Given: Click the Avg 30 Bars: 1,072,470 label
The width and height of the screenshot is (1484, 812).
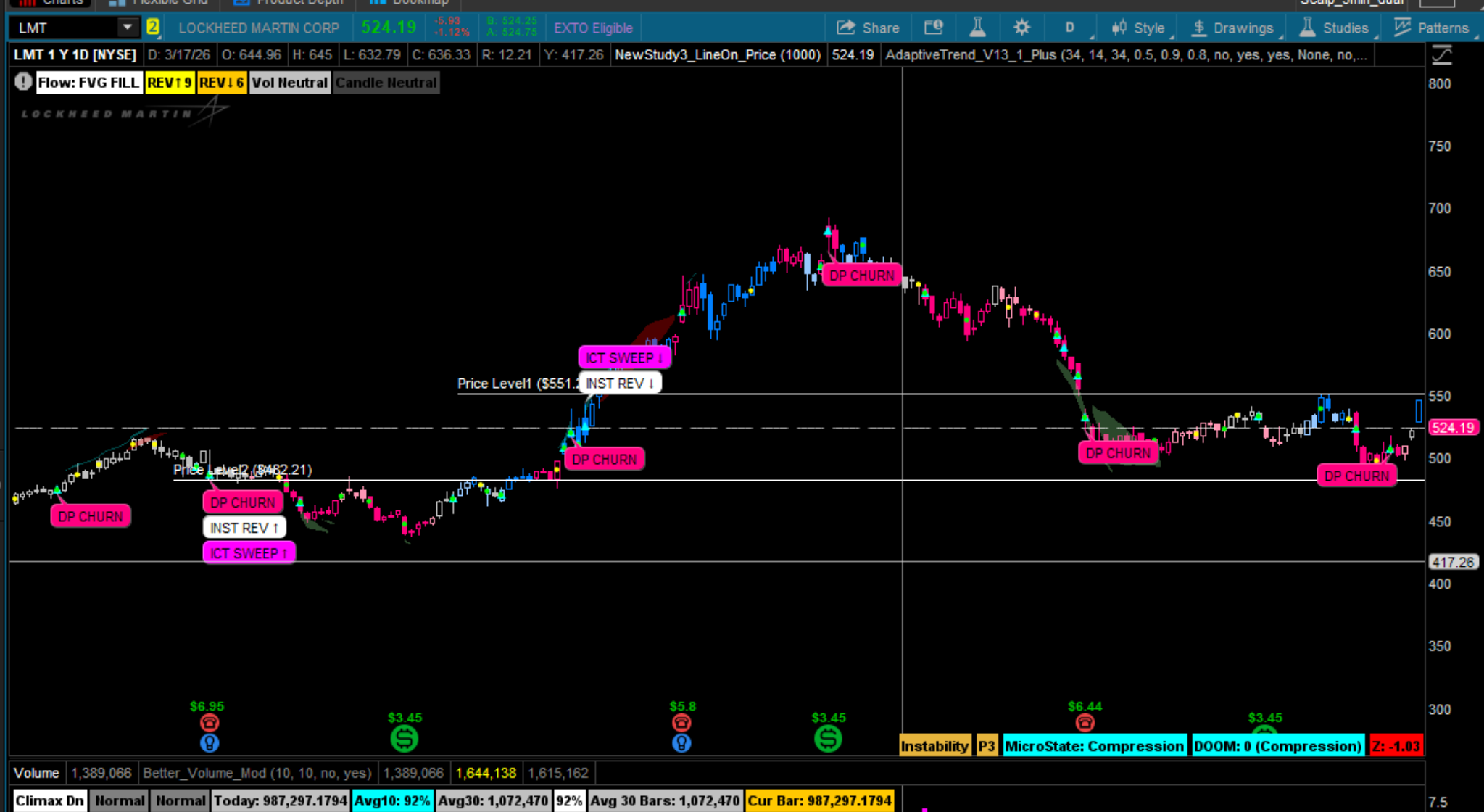Looking at the screenshot, I should click(x=664, y=801).
